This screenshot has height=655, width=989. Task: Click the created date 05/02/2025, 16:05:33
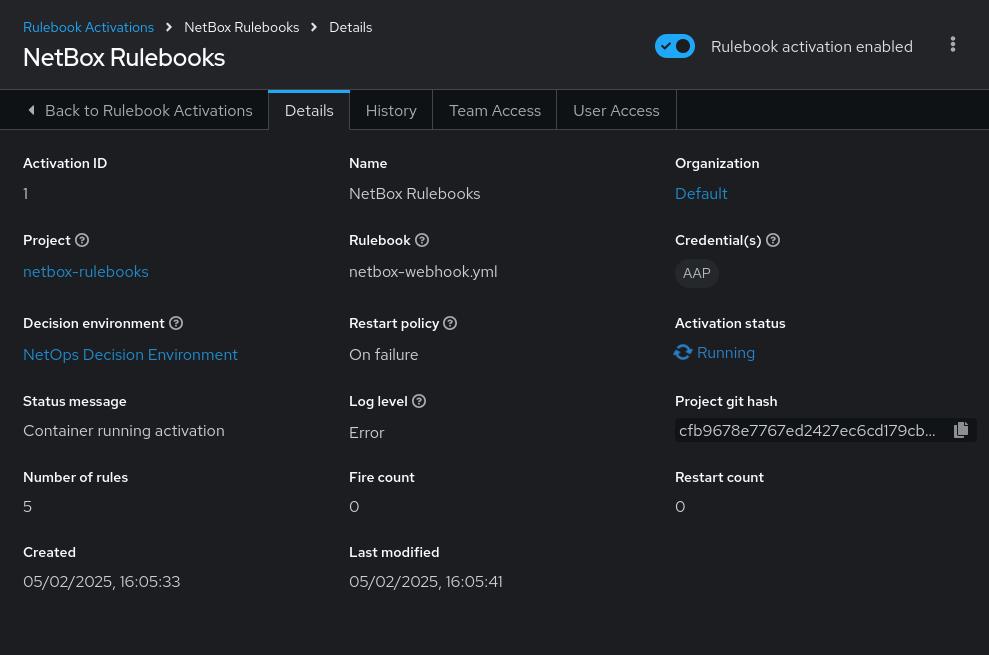[x=102, y=582]
